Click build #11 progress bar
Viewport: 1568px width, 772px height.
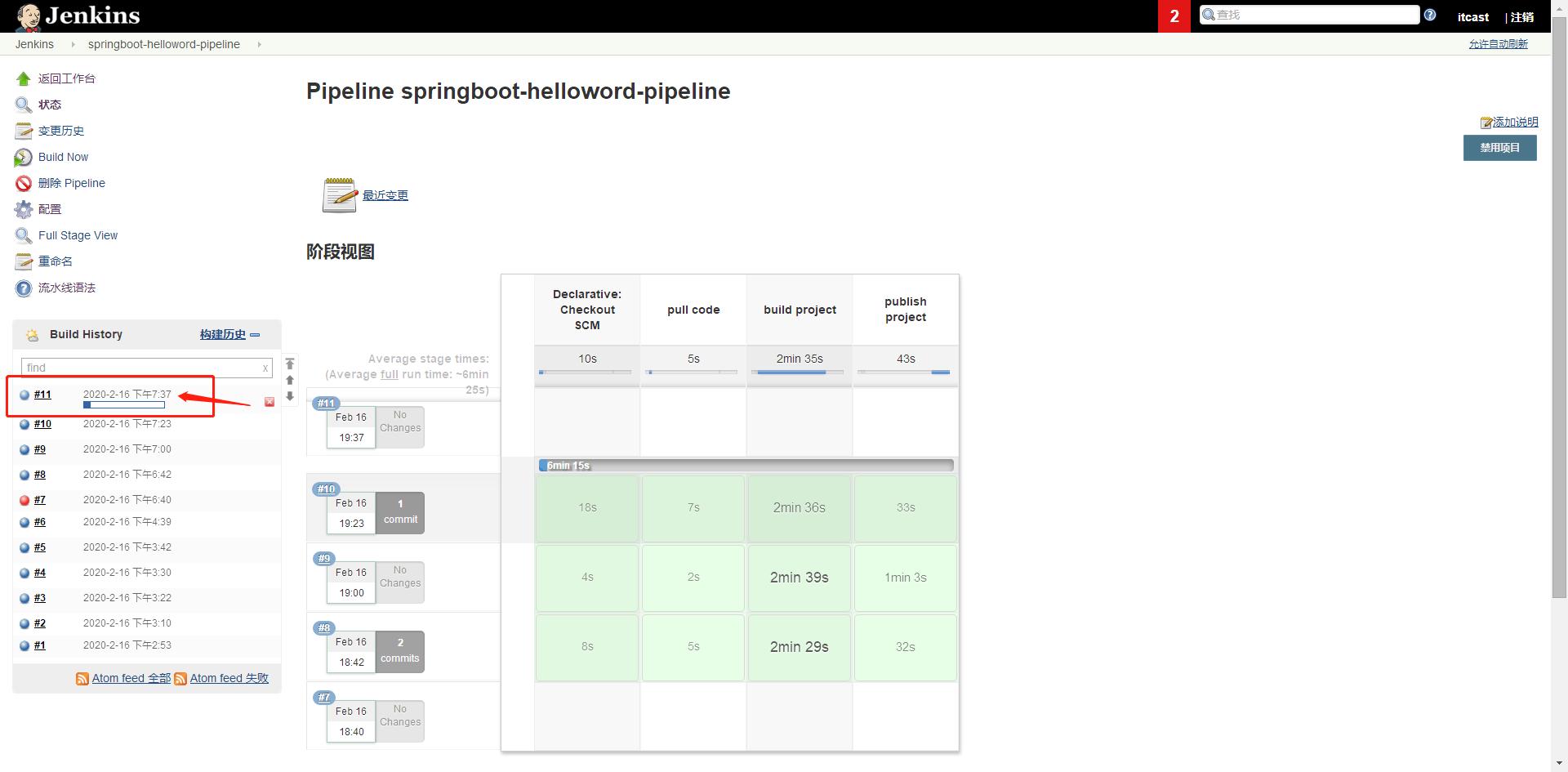tap(124, 405)
